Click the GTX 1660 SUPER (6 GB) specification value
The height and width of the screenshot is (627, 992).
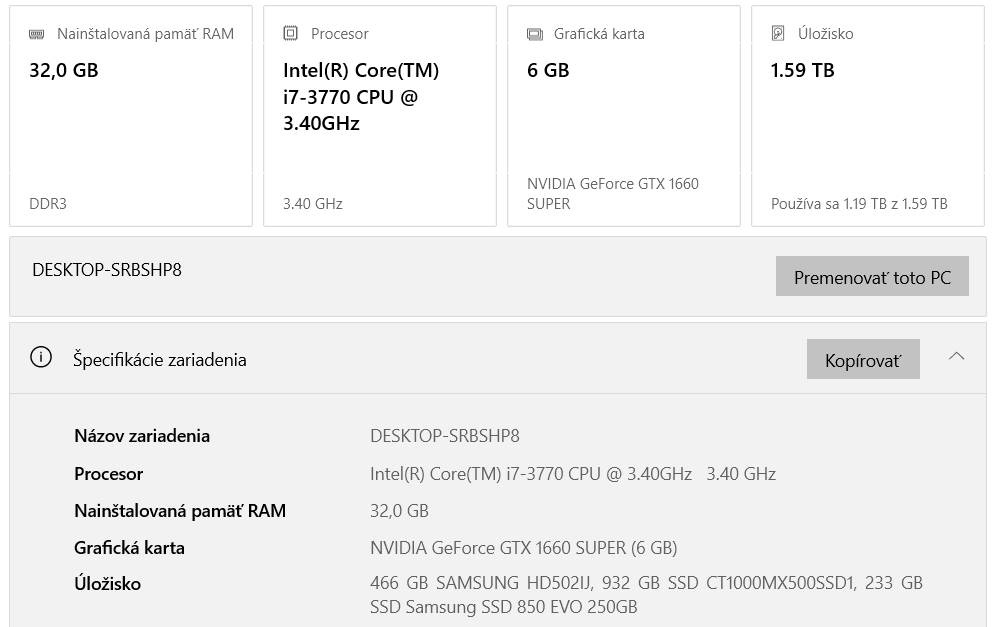[523, 548]
